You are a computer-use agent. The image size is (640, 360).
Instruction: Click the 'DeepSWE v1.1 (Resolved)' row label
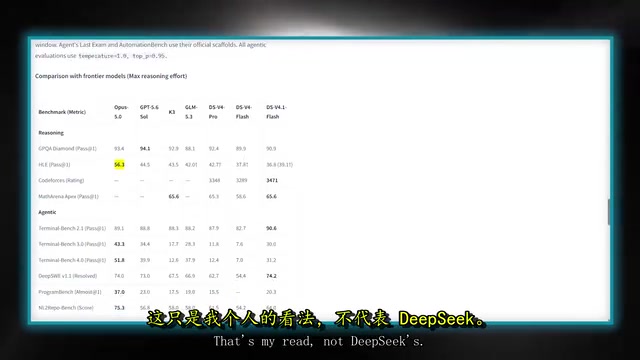[x=68, y=276]
